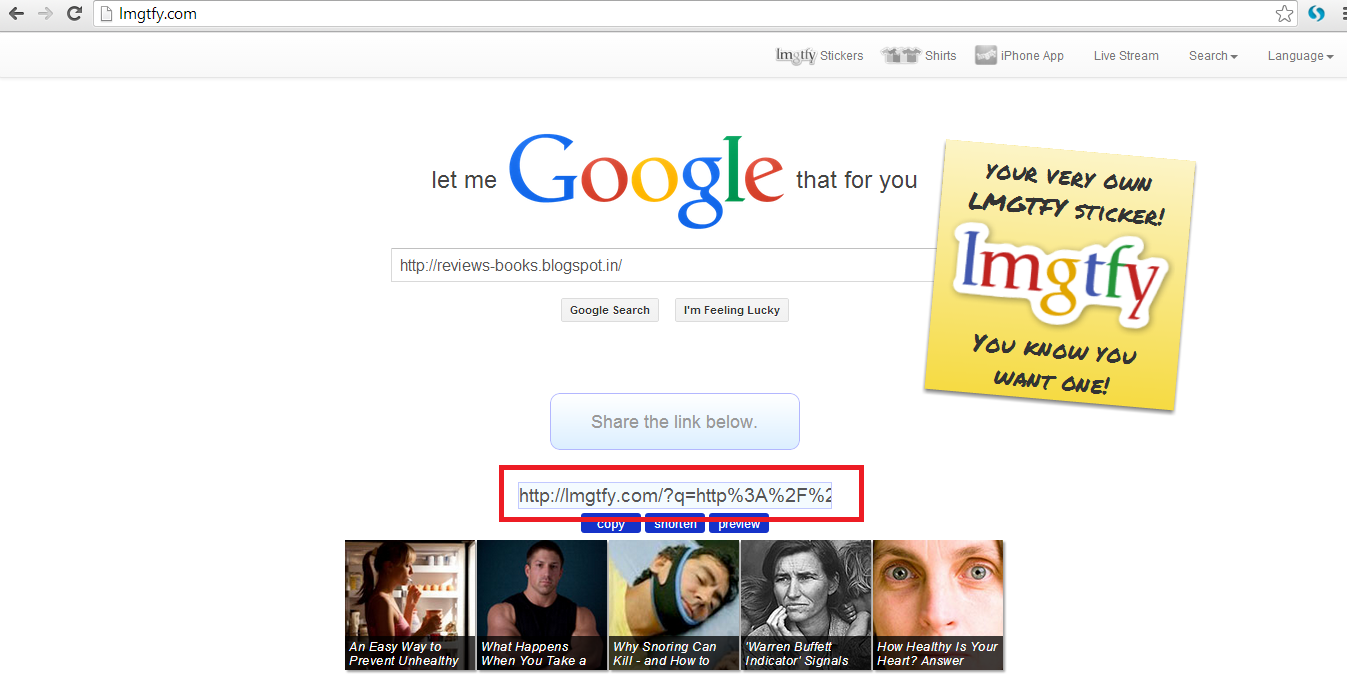Open the Shirts t-shirt icon
This screenshot has height=695, width=1347.
[x=901, y=56]
